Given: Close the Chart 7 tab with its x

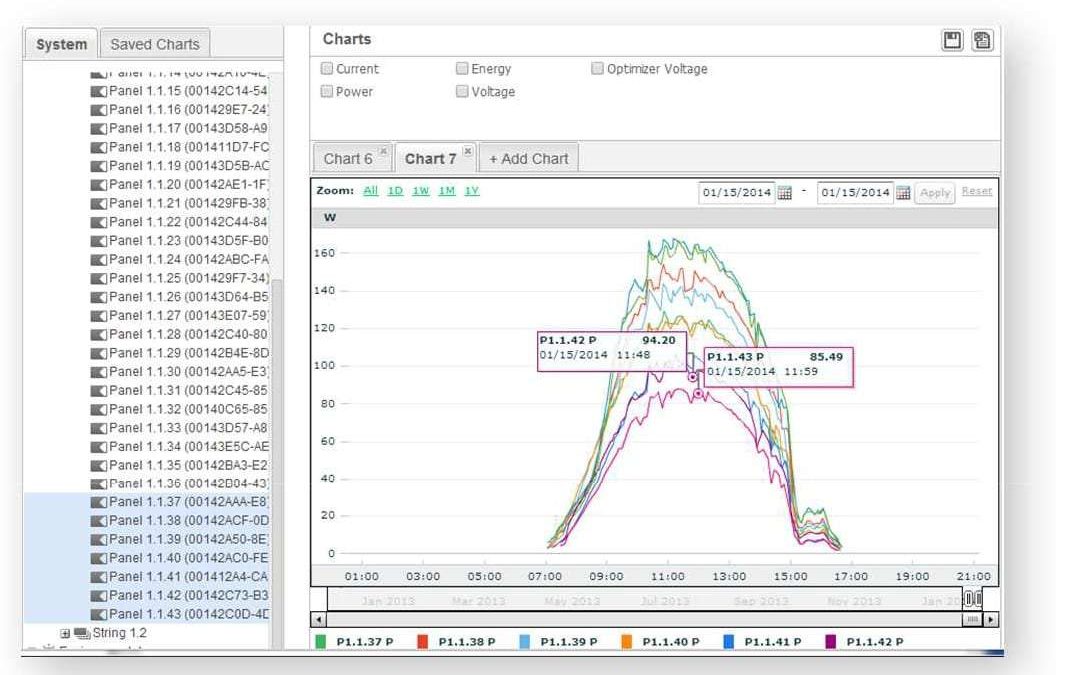Looking at the screenshot, I should click(x=468, y=151).
